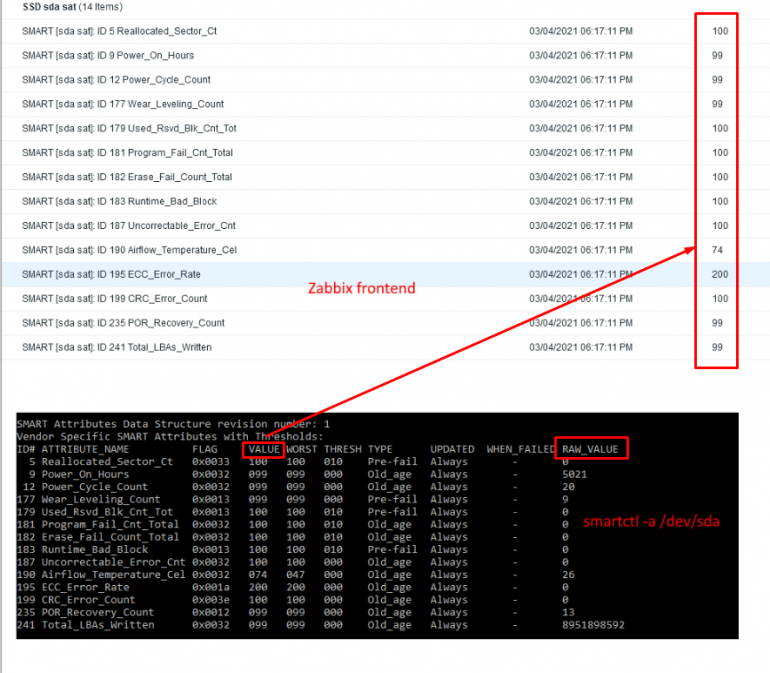This screenshot has width=770, height=673.
Task: Click the terminal line 'SMART Attributes Data Structure revision'
Action: tap(173, 424)
